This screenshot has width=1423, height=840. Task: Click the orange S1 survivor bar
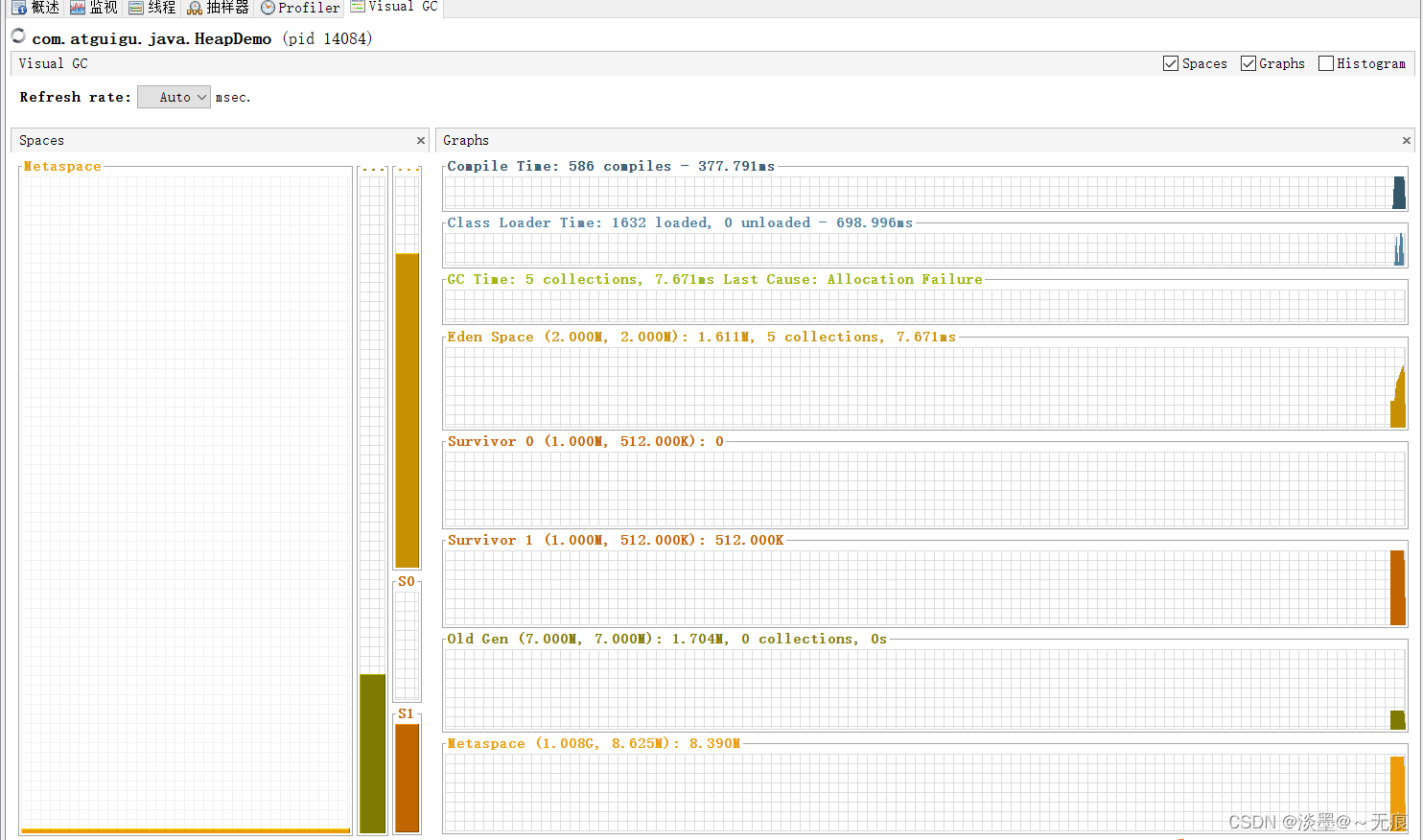(408, 778)
